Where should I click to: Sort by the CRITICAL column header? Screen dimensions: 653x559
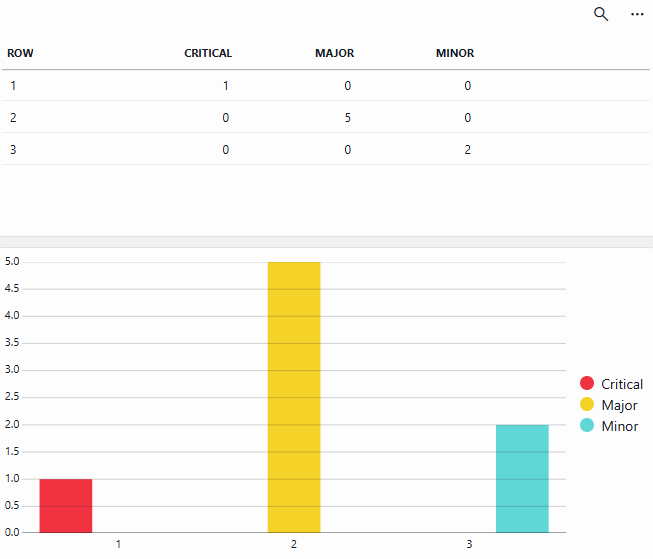pos(208,53)
